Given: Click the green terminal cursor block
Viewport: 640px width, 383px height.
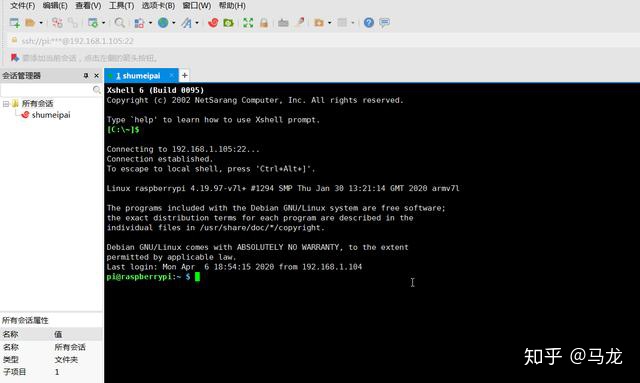Looking at the screenshot, I should (x=198, y=277).
